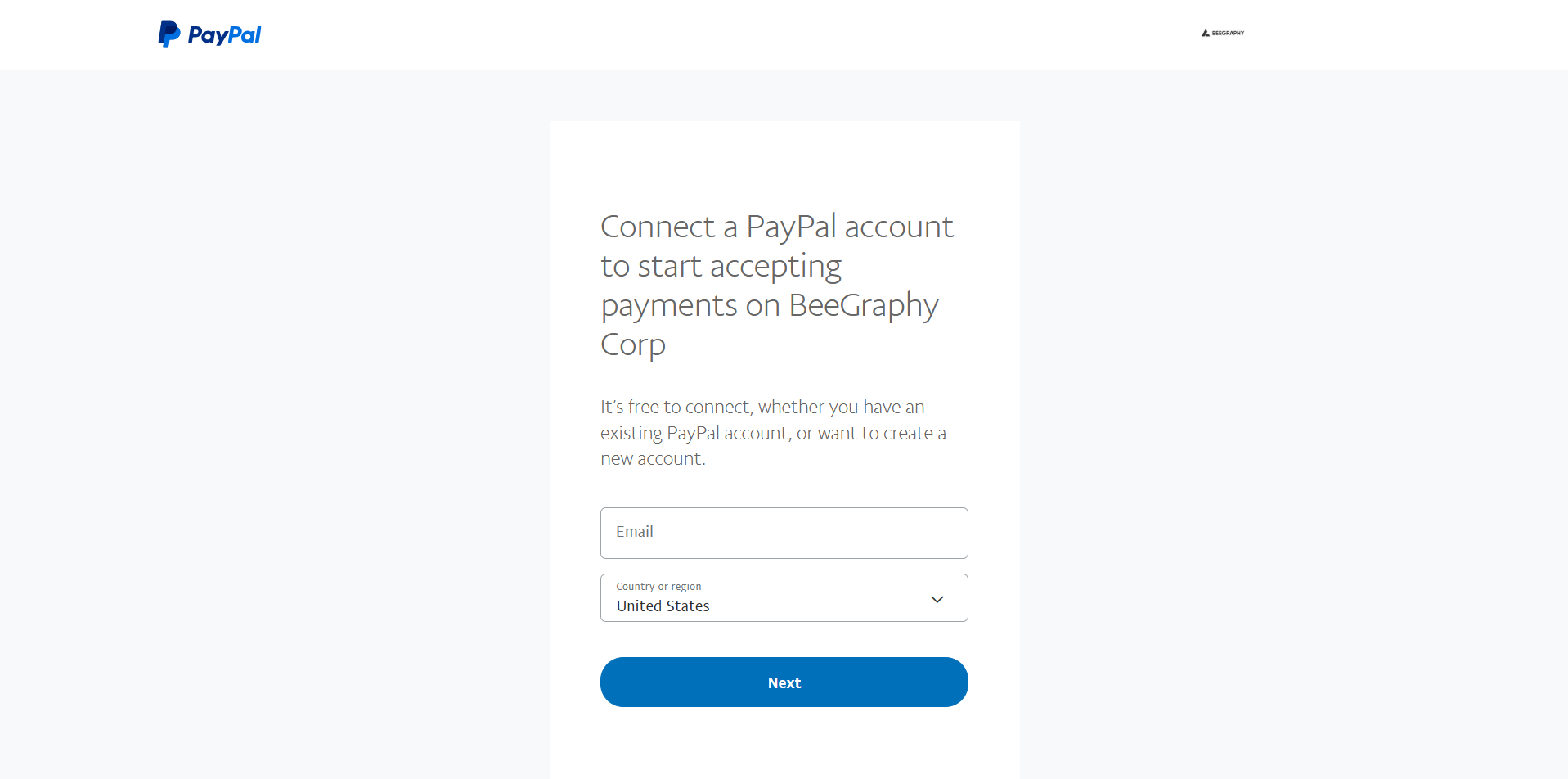Click the "to start accepting" heading line
This screenshot has height=779, width=1568.
(721, 266)
